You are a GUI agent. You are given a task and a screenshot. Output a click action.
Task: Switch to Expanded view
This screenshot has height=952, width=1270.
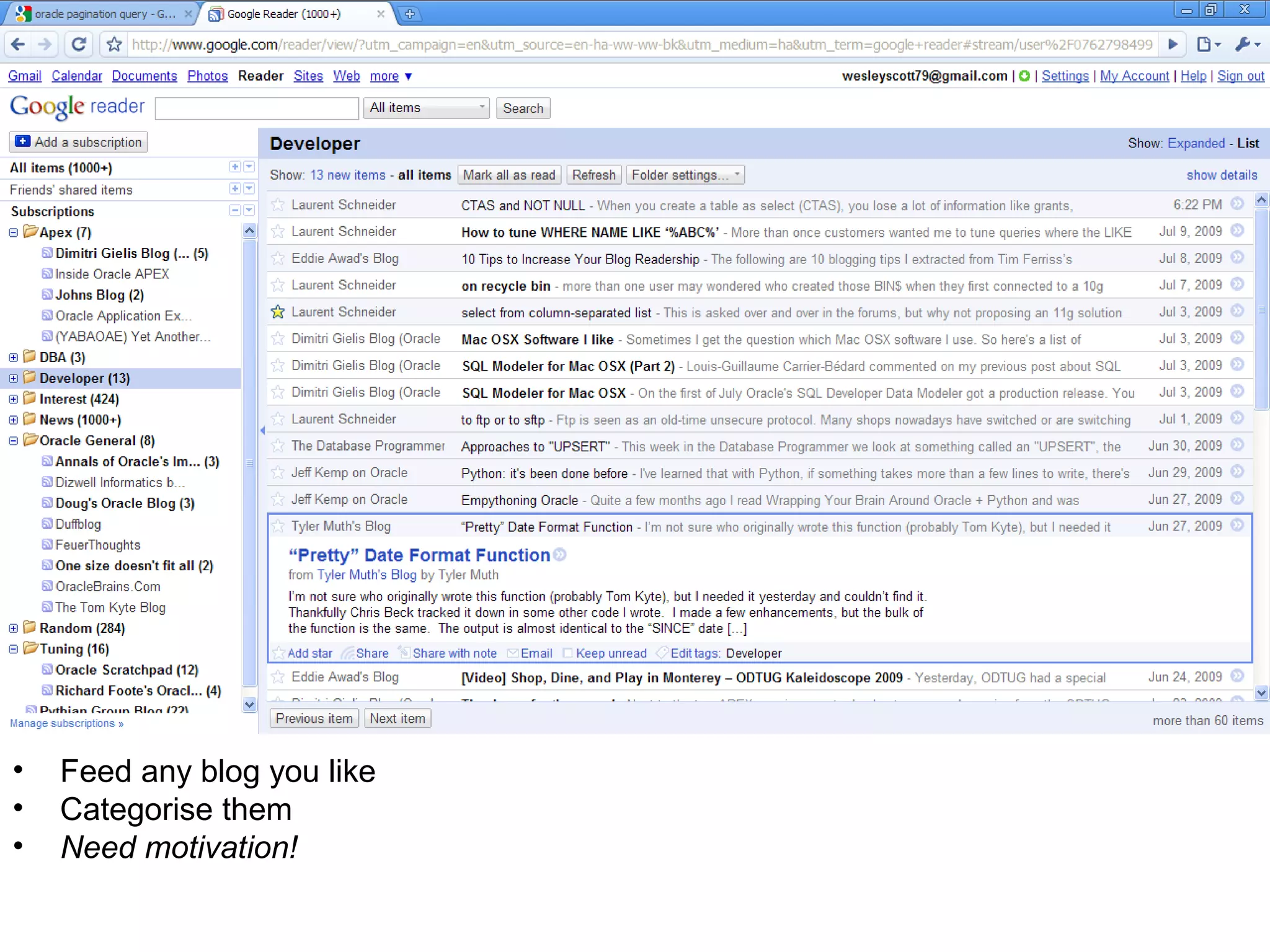pos(1196,143)
